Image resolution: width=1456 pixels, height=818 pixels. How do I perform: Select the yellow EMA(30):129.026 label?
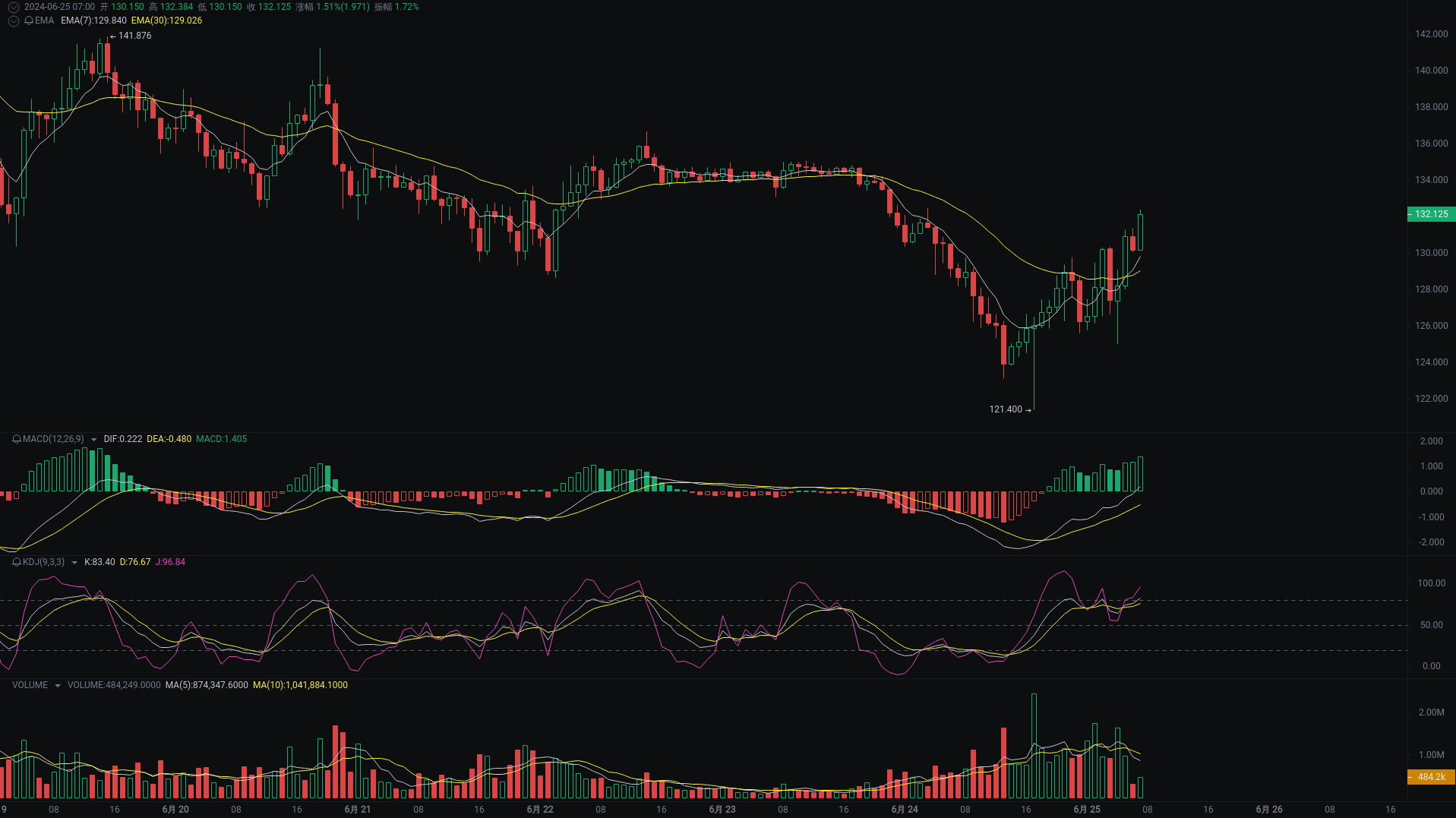pyautogui.click(x=167, y=21)
